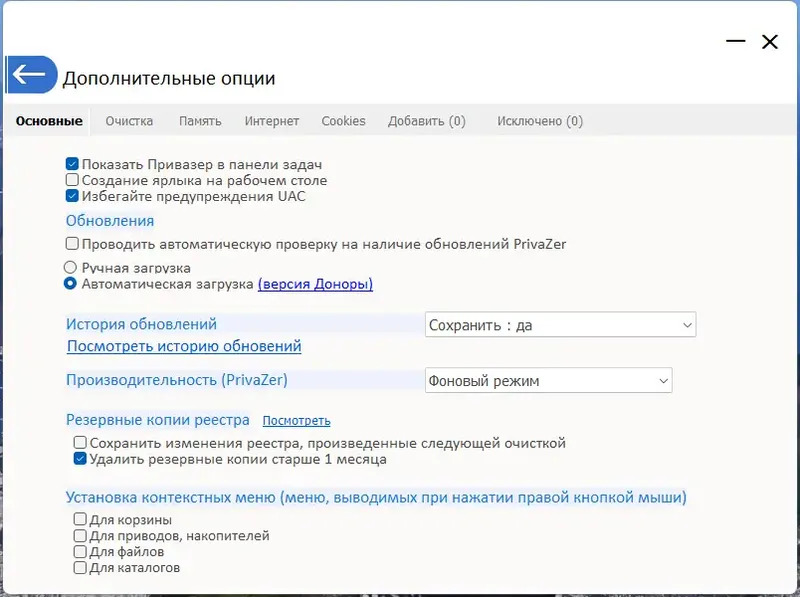Click the Дополнительные опции title

(x=169, y=78)
